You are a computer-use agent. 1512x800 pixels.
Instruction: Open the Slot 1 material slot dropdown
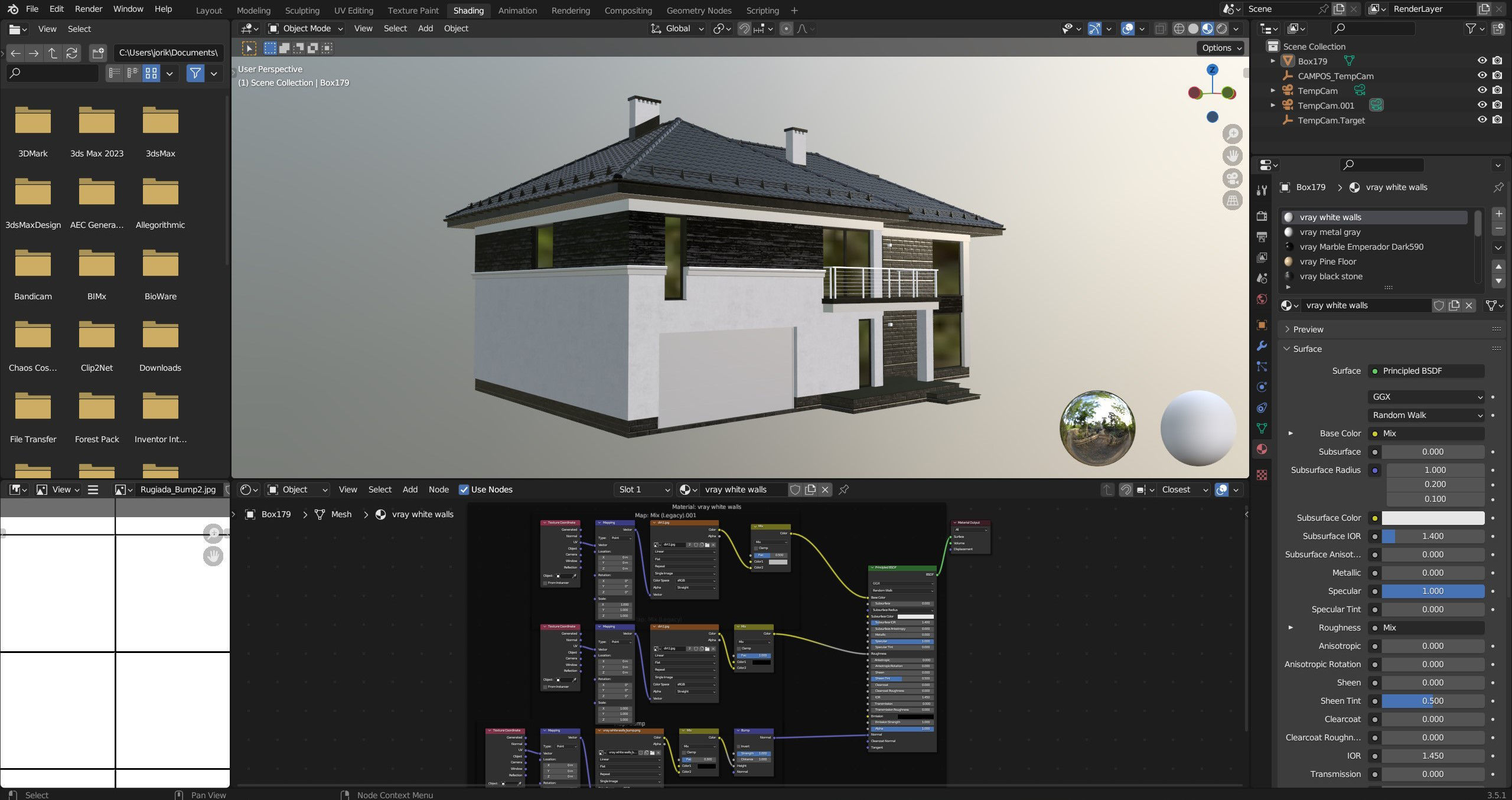(643, 489)
